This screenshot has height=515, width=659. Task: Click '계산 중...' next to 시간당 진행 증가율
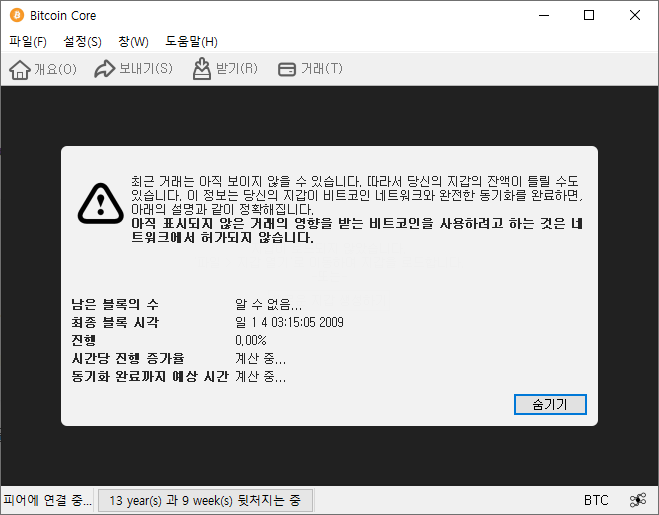261,358
